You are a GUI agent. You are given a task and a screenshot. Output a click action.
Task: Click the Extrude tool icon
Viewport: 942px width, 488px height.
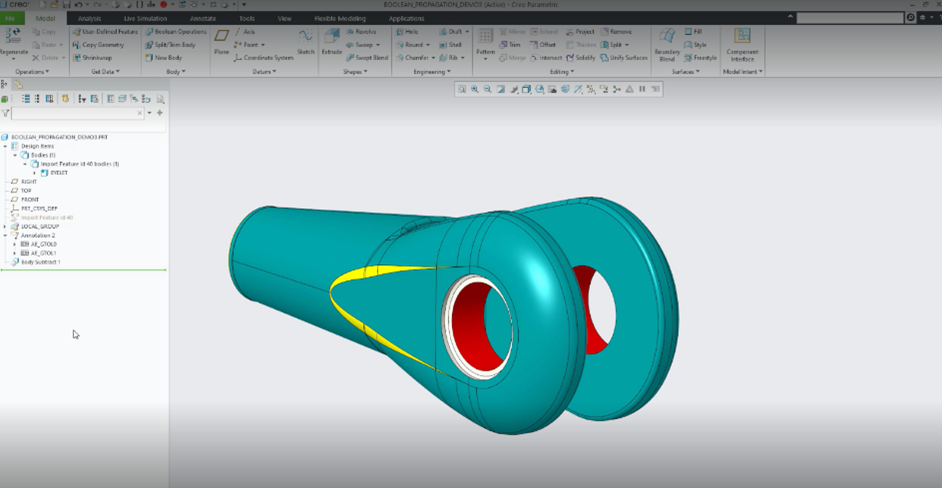pos(331,39)
